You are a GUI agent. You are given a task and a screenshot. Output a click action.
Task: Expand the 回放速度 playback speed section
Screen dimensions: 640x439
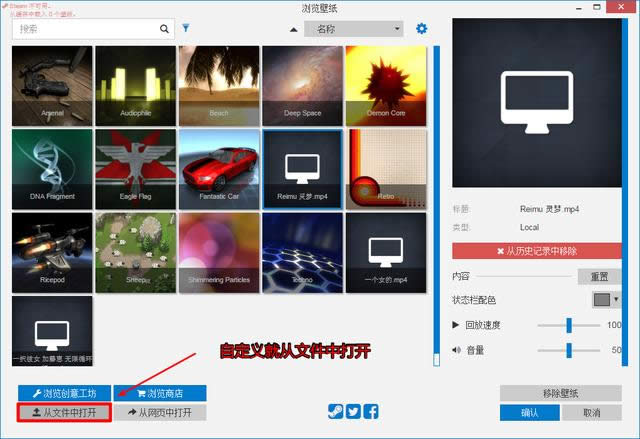[x=456, y=325]
